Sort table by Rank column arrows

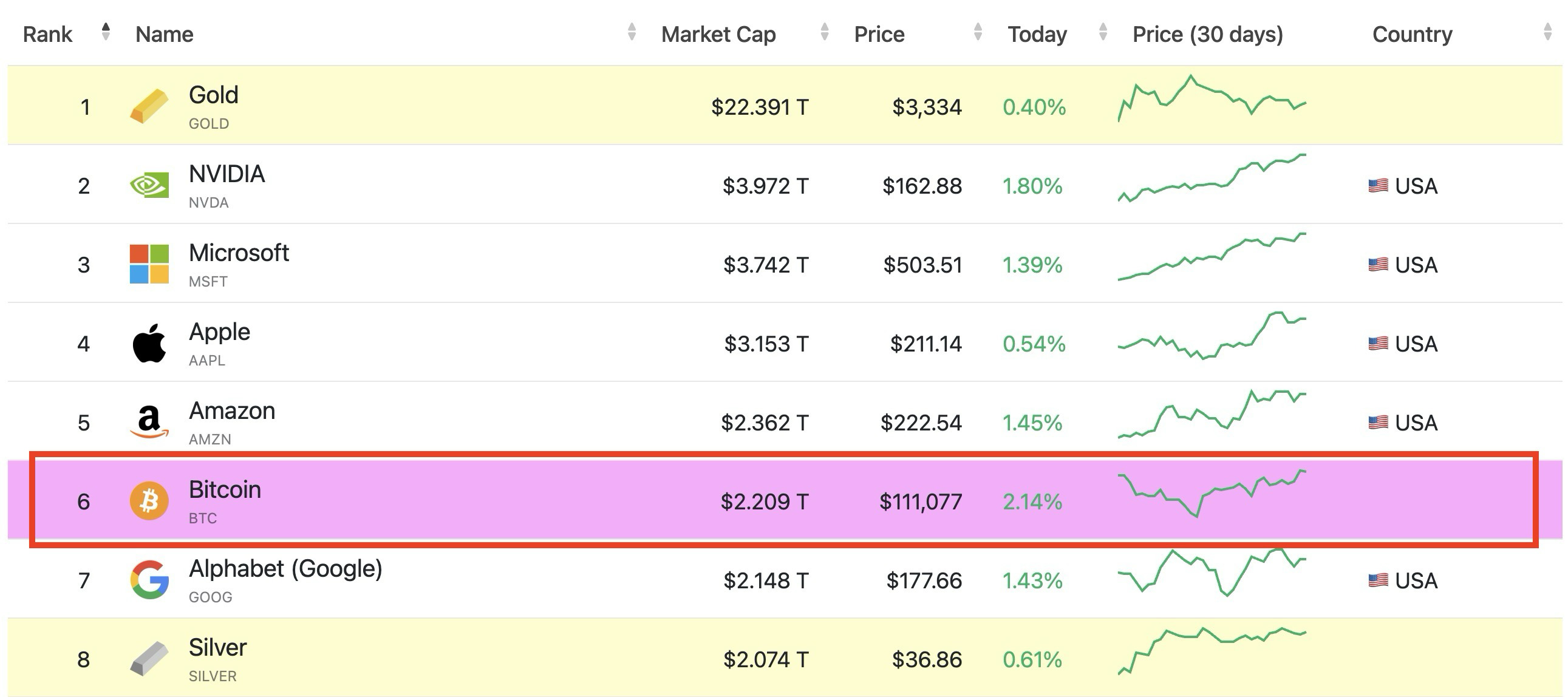coord(106,32)
